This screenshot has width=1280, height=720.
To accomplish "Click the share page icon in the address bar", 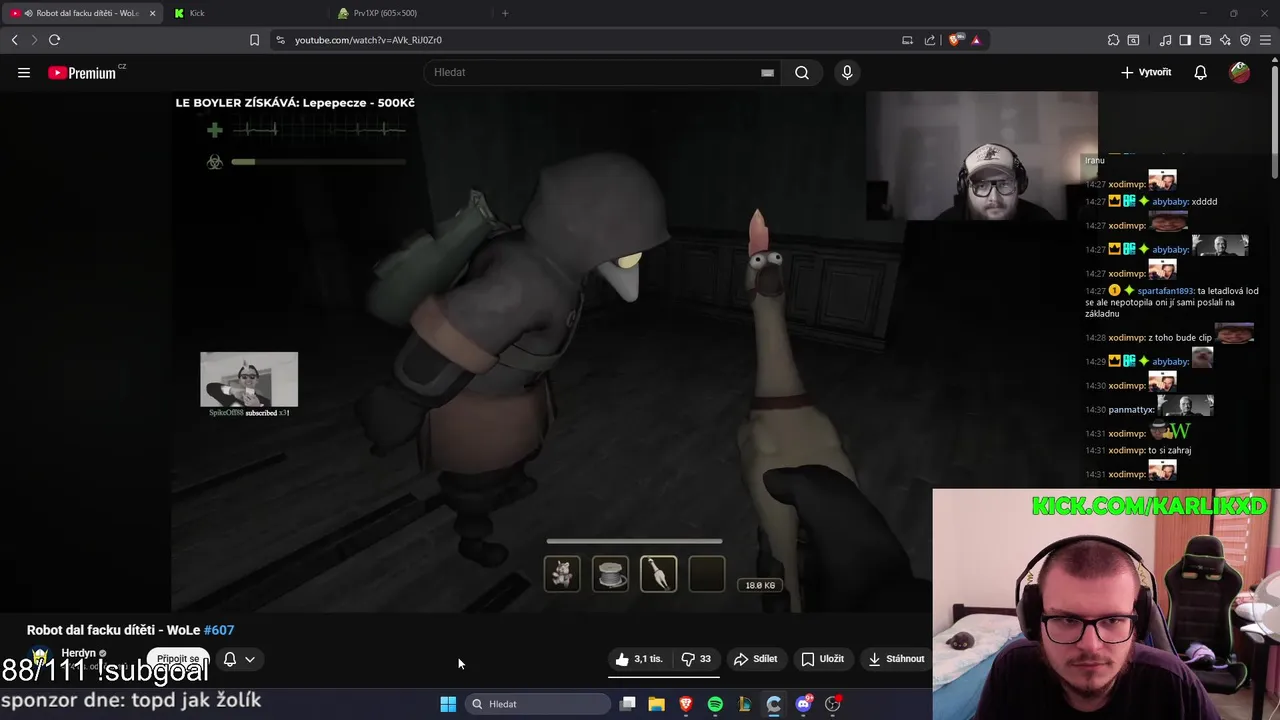I will click(x=929, y=40).
